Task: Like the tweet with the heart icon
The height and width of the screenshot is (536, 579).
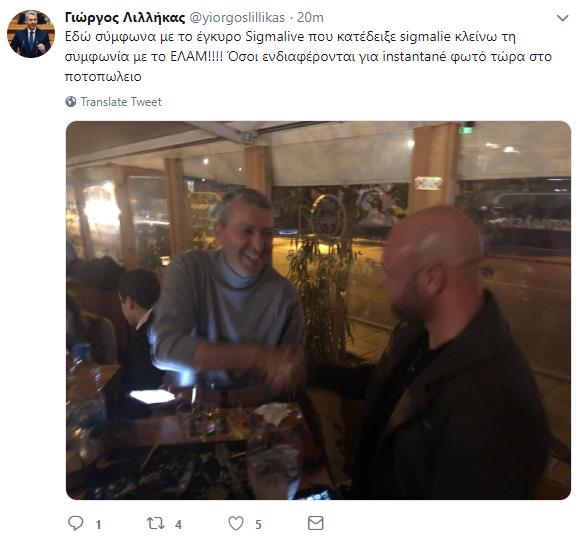Action: (x=236, y=523)
